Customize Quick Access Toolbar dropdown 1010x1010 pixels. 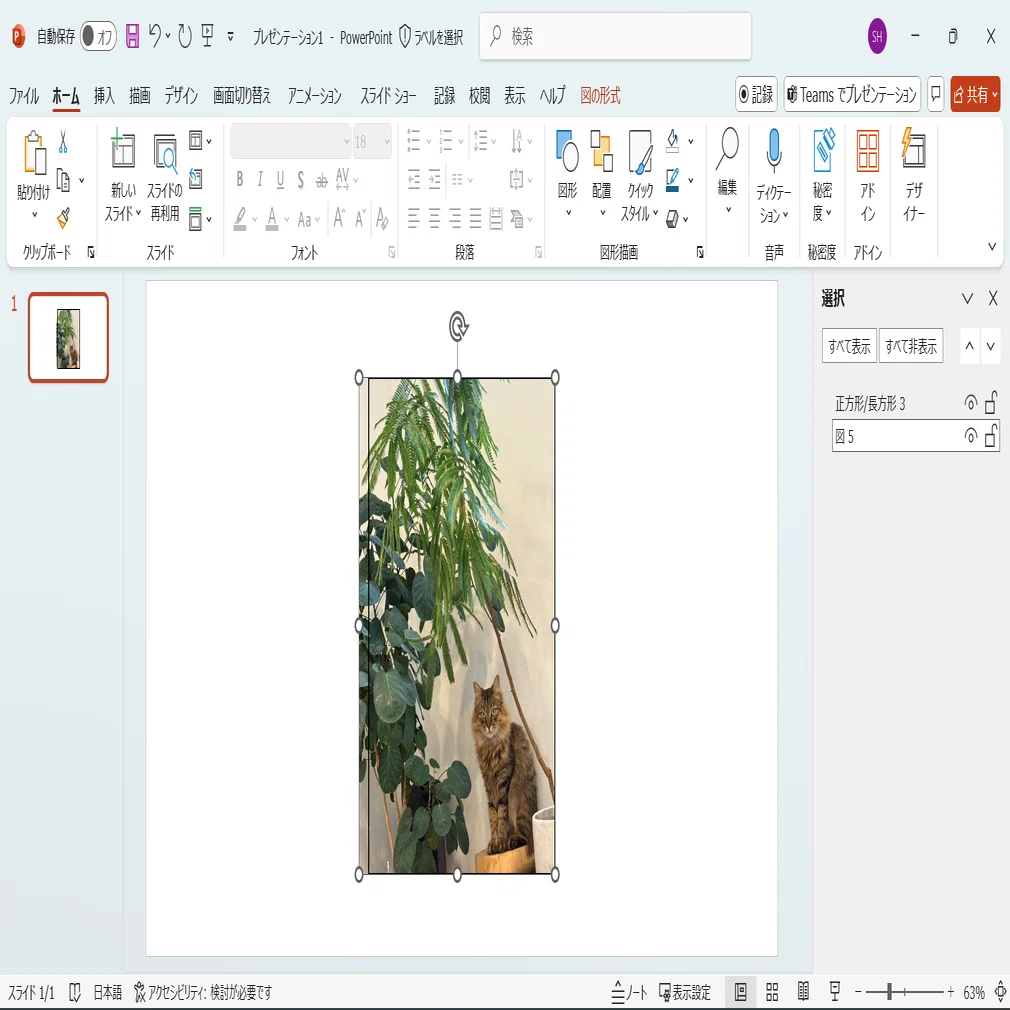coord(231,37)
